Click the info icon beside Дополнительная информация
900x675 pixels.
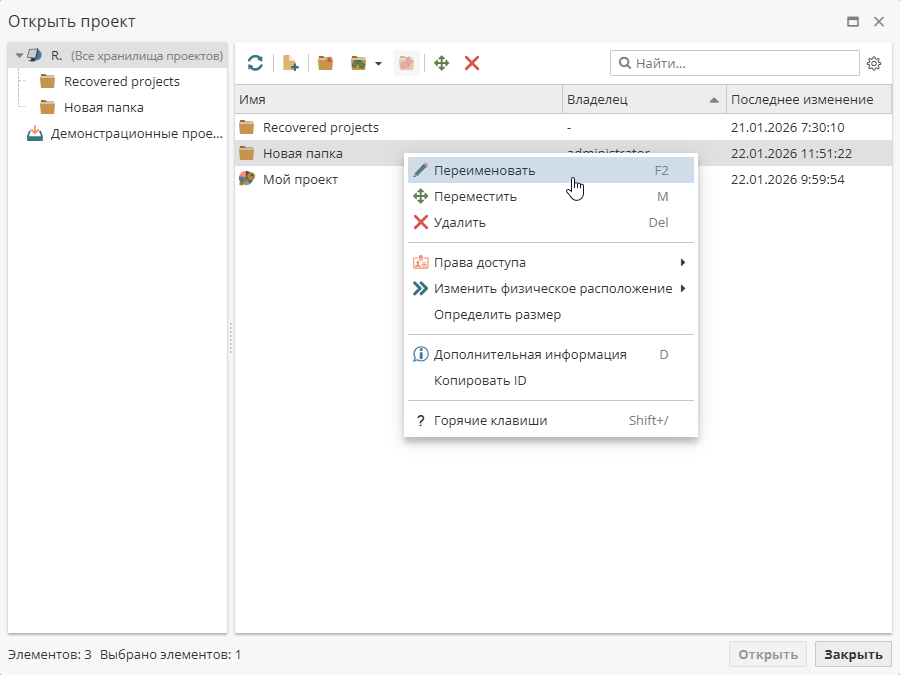(x=420, y=354)
